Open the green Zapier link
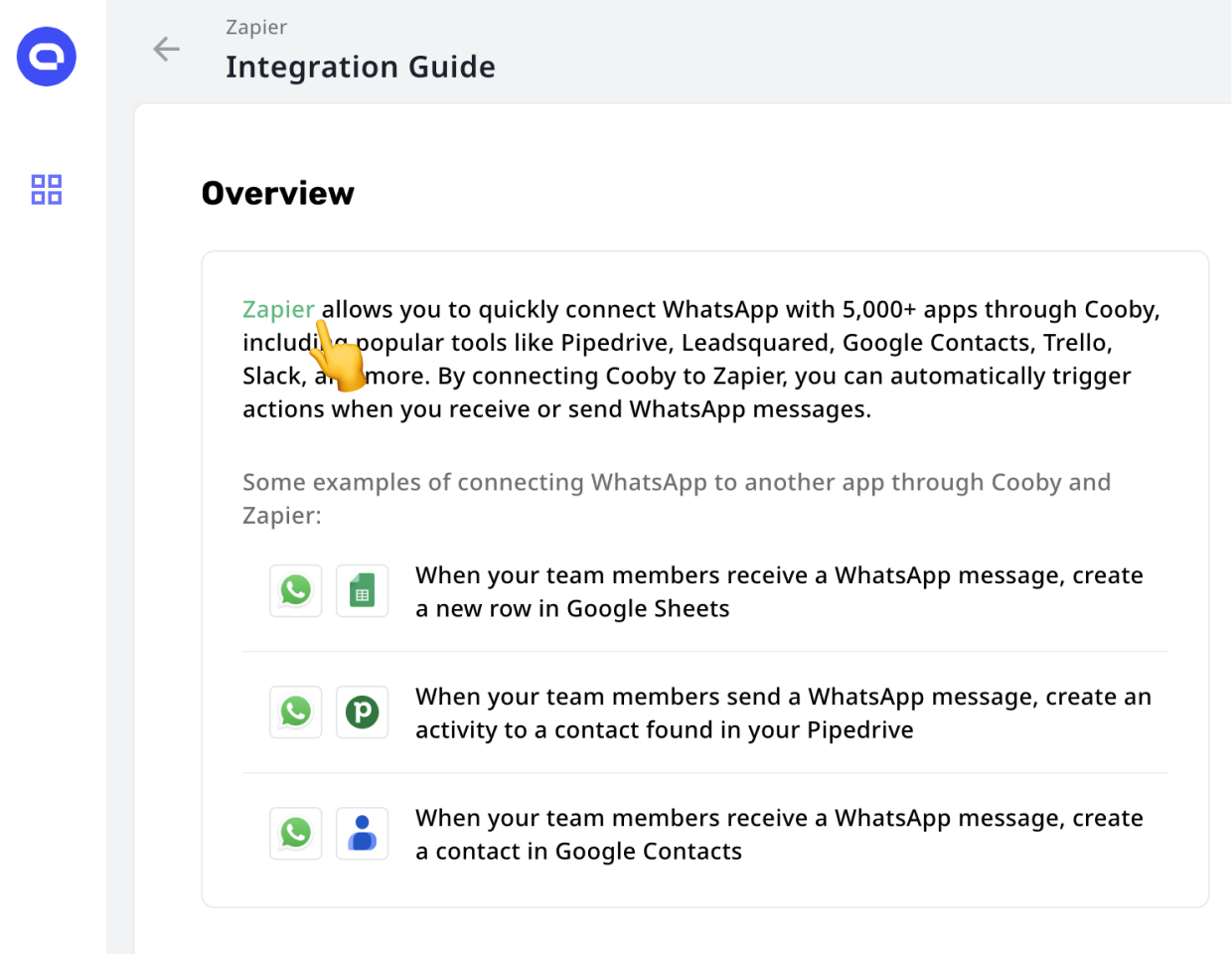The image size is (1232, 954). (278, 309)
